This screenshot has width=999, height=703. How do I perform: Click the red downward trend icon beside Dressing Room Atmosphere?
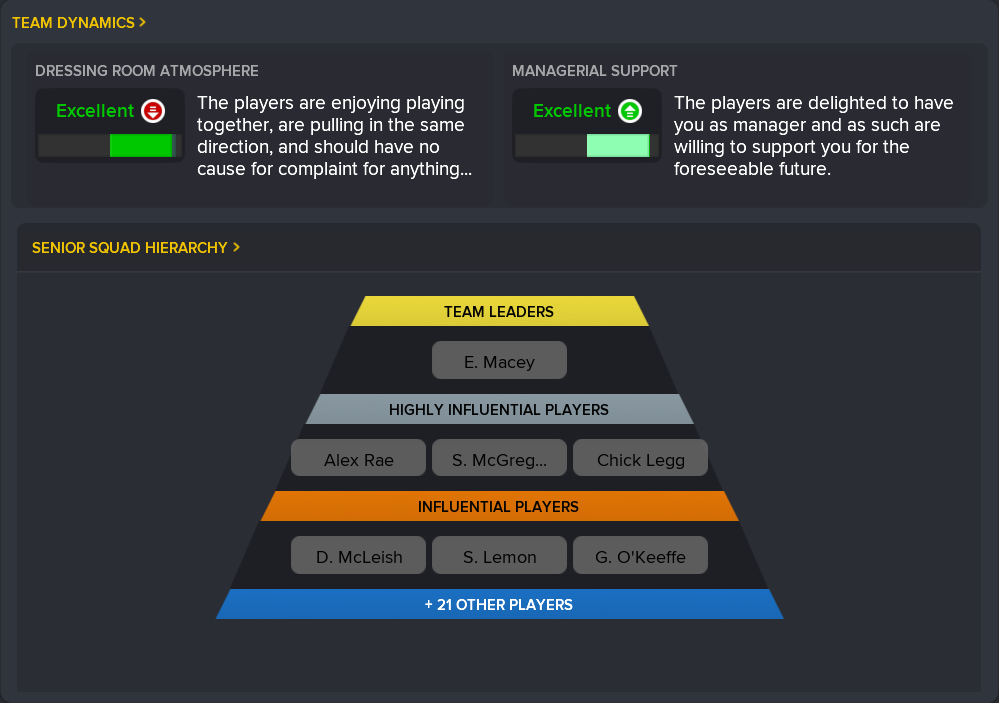point(152,111)
